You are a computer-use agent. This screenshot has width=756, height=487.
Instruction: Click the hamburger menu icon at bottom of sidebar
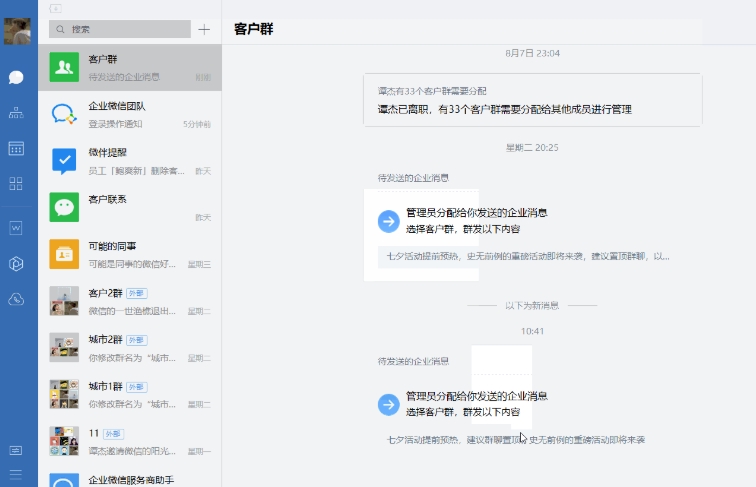[x=16, y=473]
